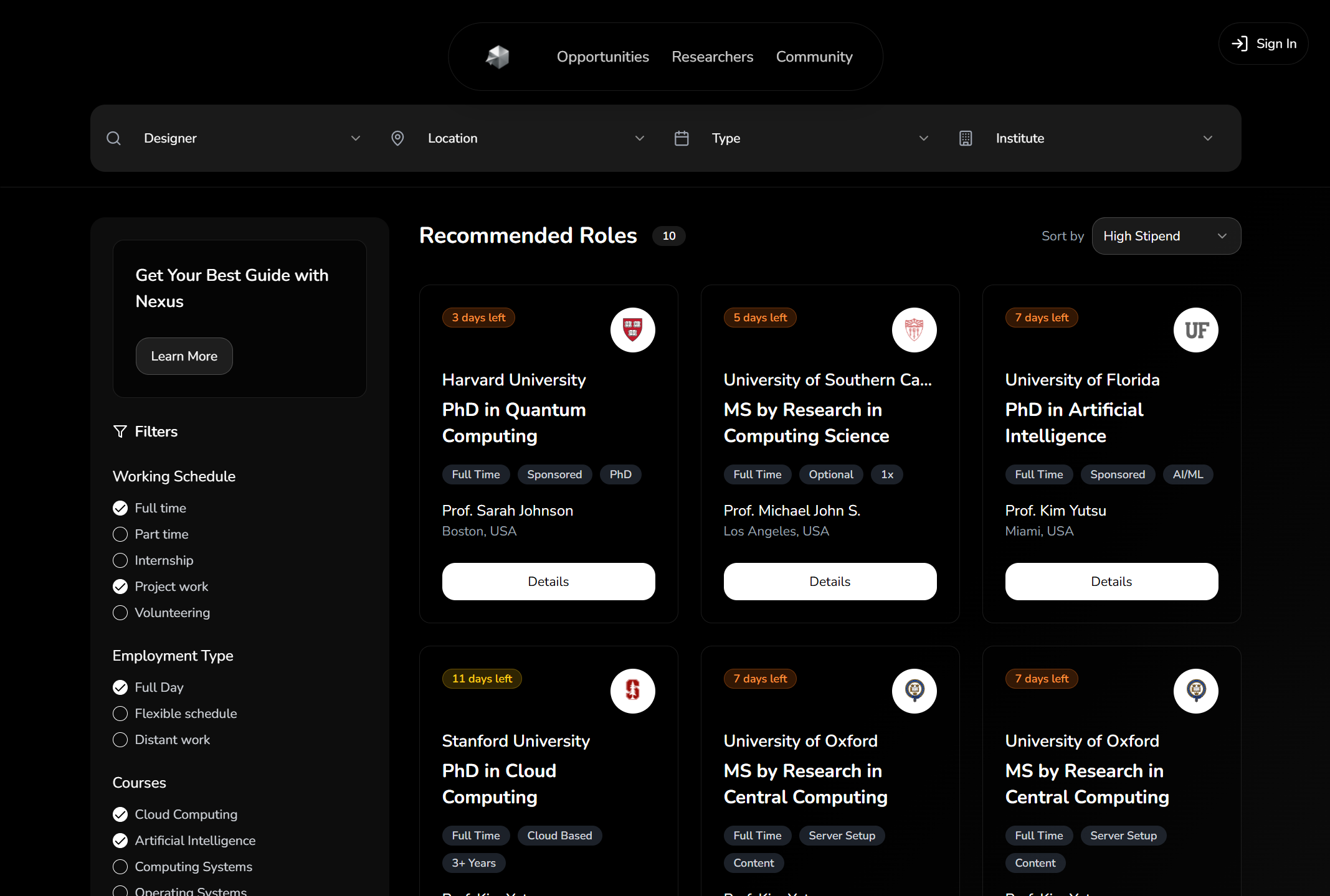Uncheck the Artificial Intelligence course filter
The width and height of the screenshot is (1330, 896).
point(120,840)
